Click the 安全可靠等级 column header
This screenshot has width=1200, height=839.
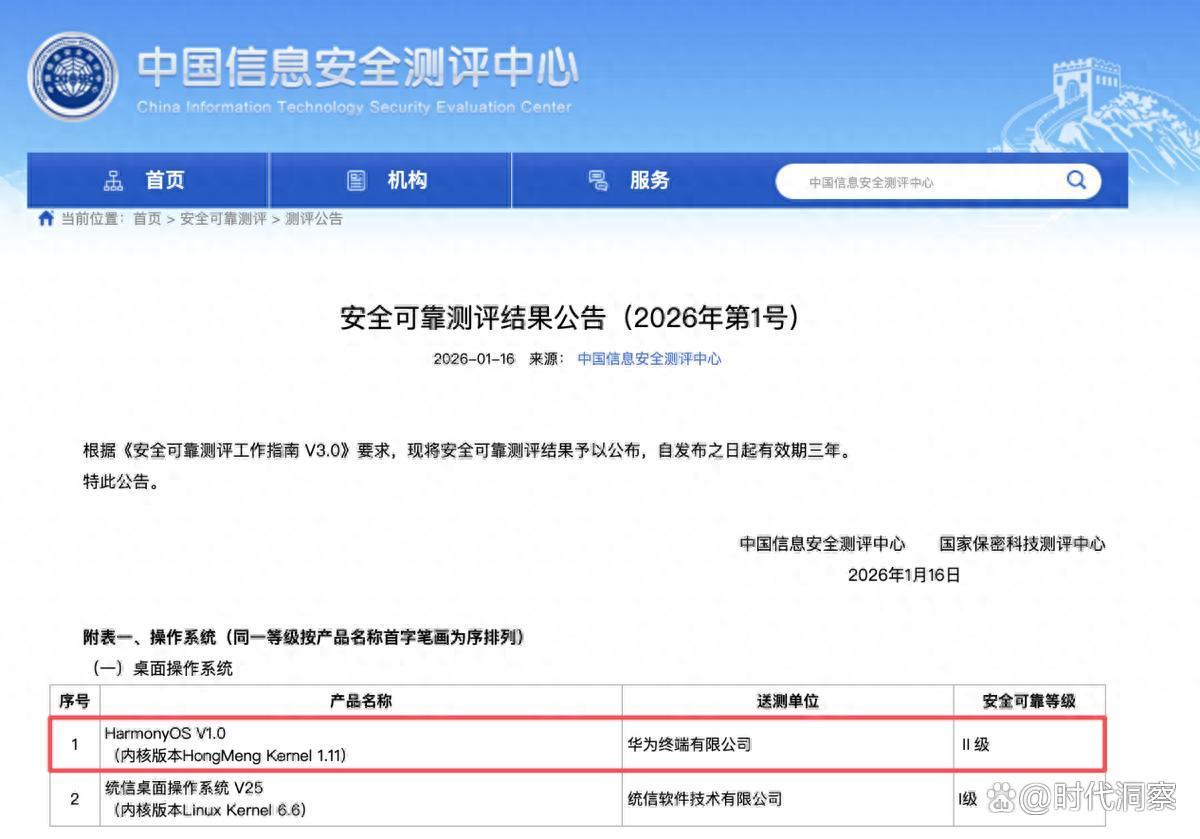(x=1029, y=701)
